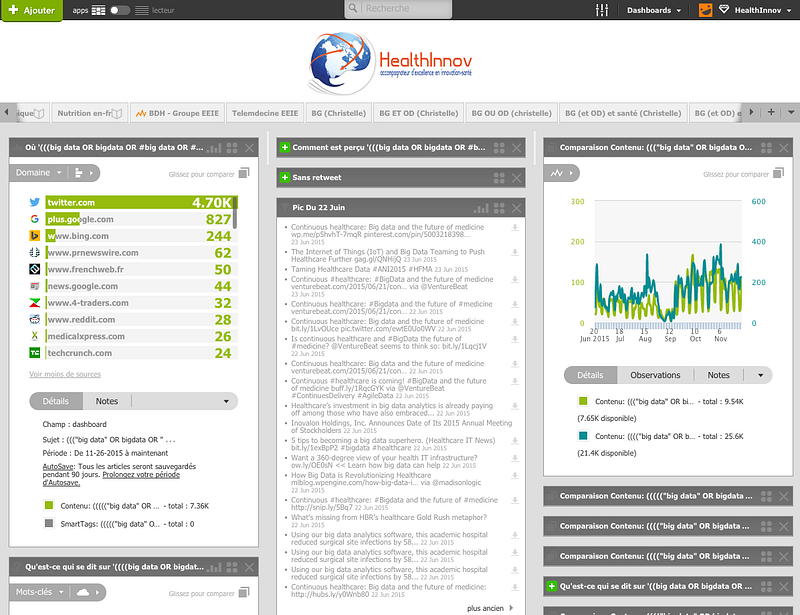Viewport: 800px width, 615px height.
Task: Click move handle of Pic Du 22 Juin widget
Action: (499, 208)
